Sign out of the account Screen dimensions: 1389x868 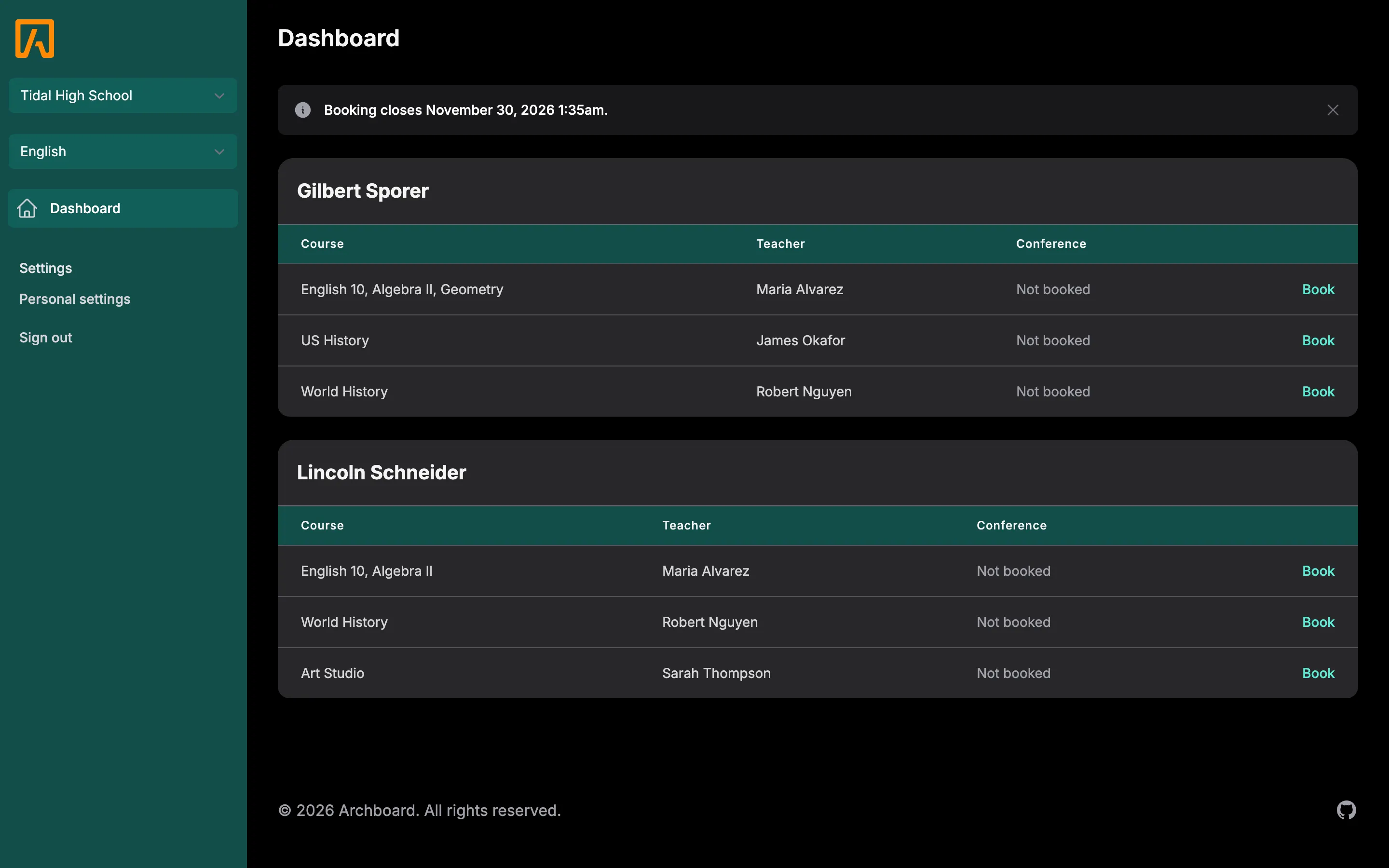pyautogui.click(x=45, y=338)
